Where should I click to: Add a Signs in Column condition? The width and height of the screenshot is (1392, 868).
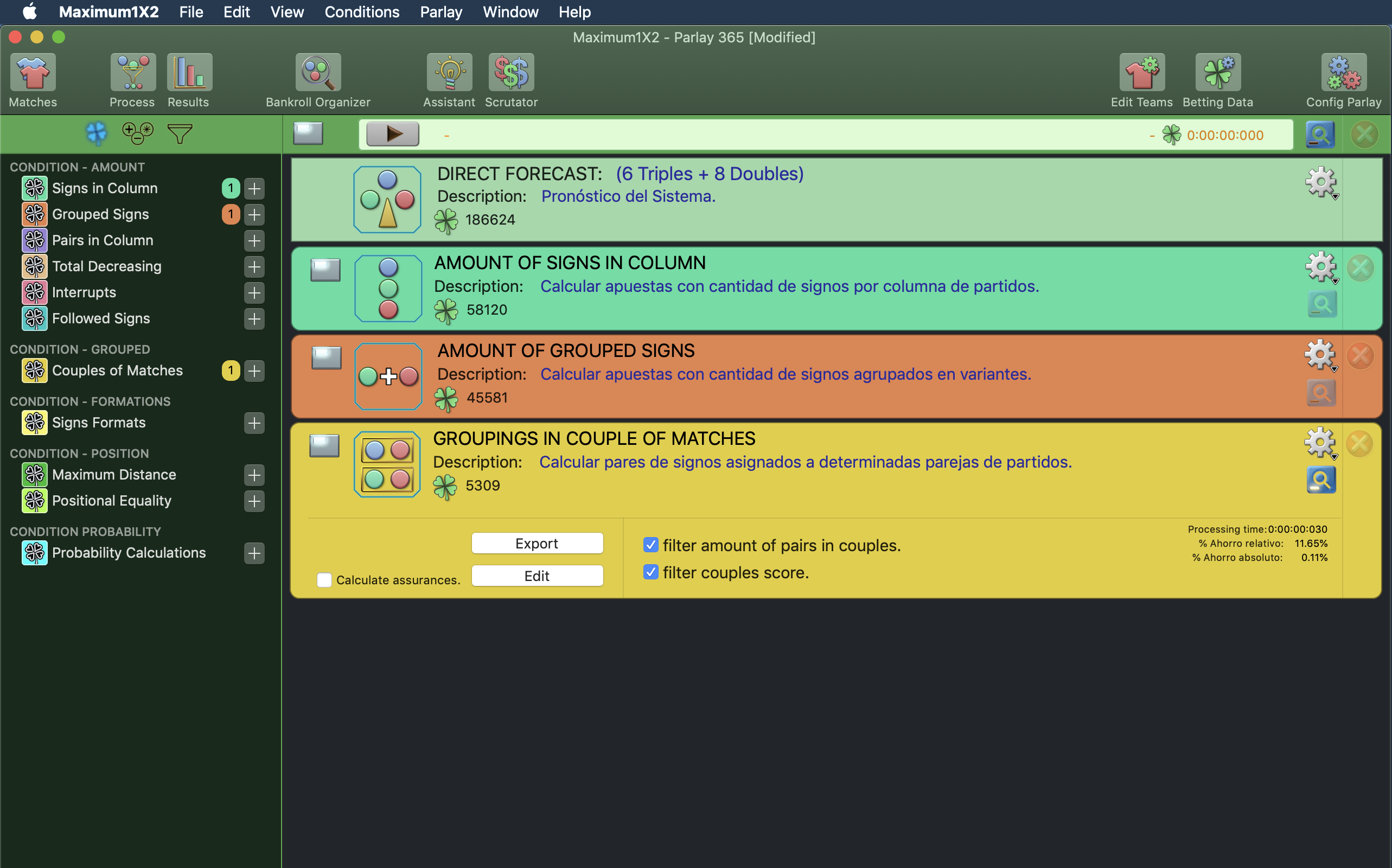pos(254,188)
